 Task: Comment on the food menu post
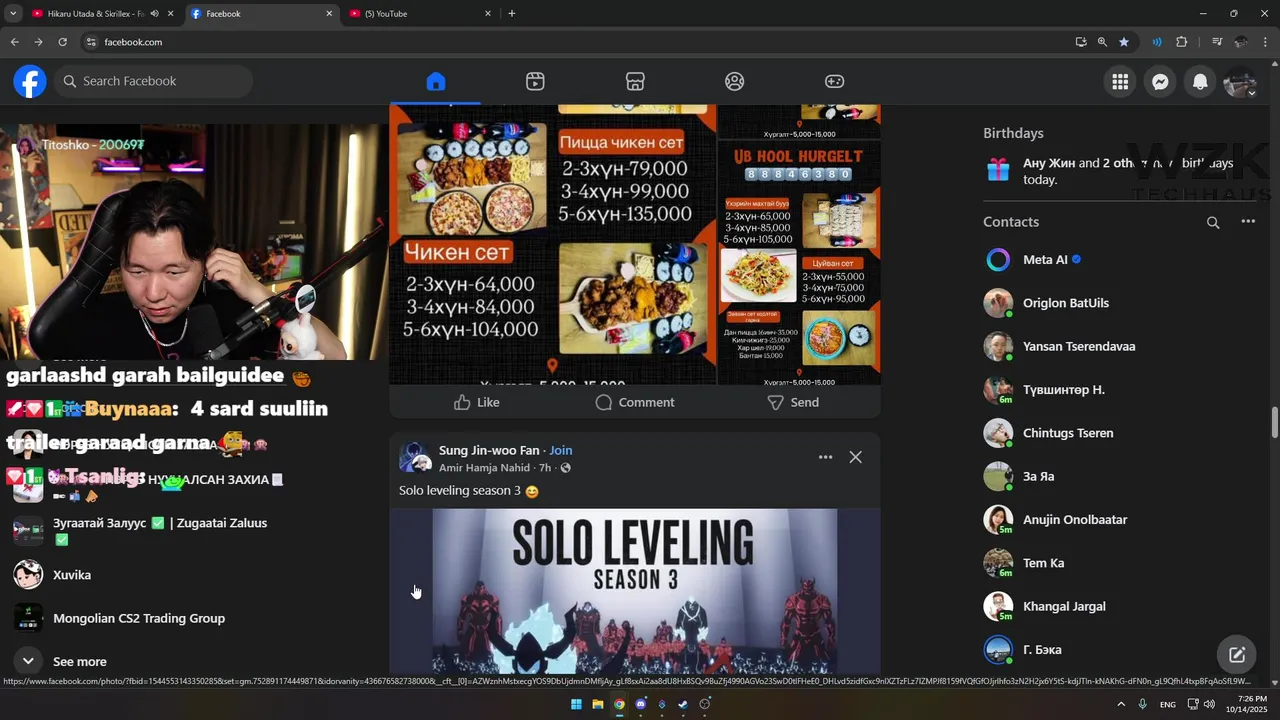635,402
